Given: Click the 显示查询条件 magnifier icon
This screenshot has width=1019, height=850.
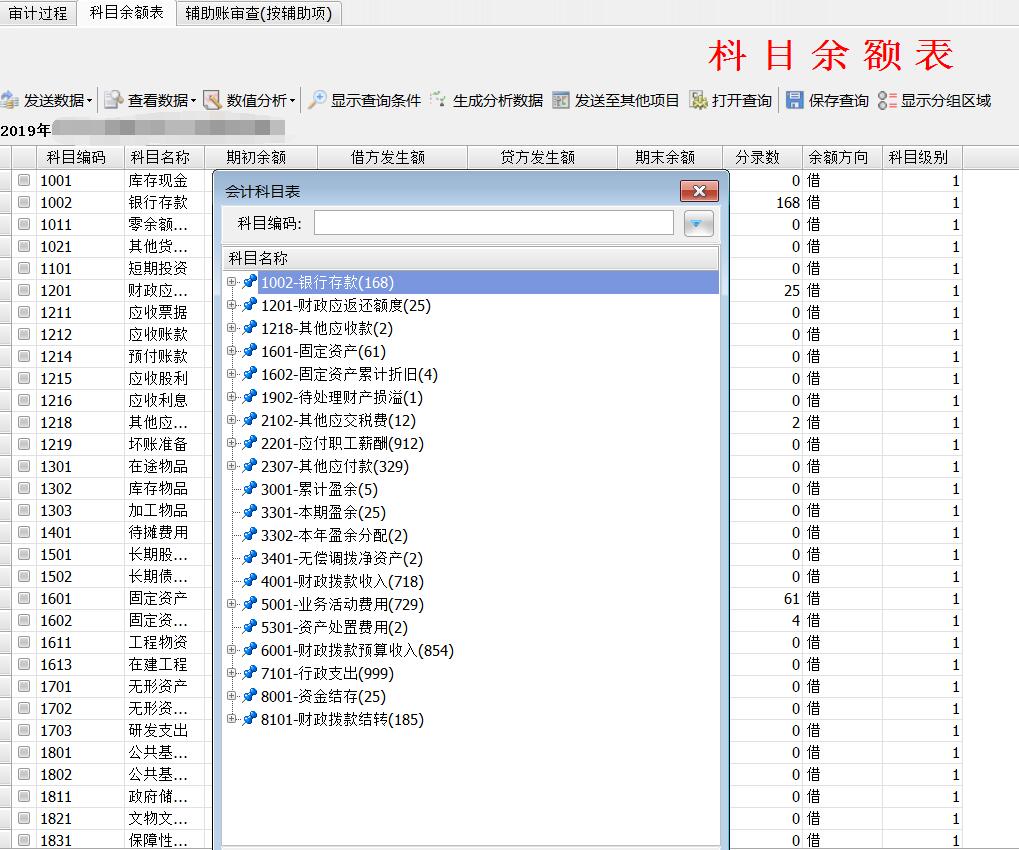Looking at the screenshot, I should coord(316,100).
